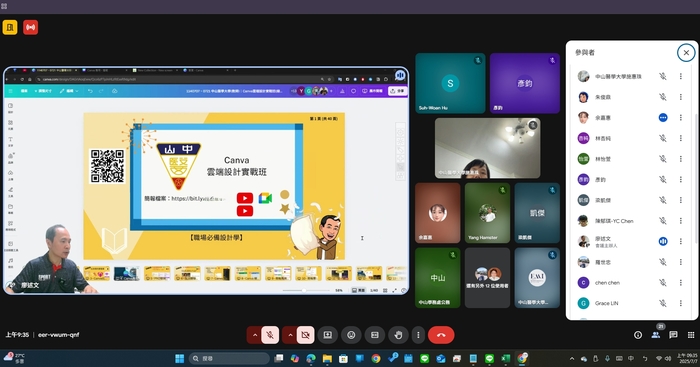Open more options three-dot menu in call bar
The width and height of the screenshot is (700, 367).
(418, 335)
